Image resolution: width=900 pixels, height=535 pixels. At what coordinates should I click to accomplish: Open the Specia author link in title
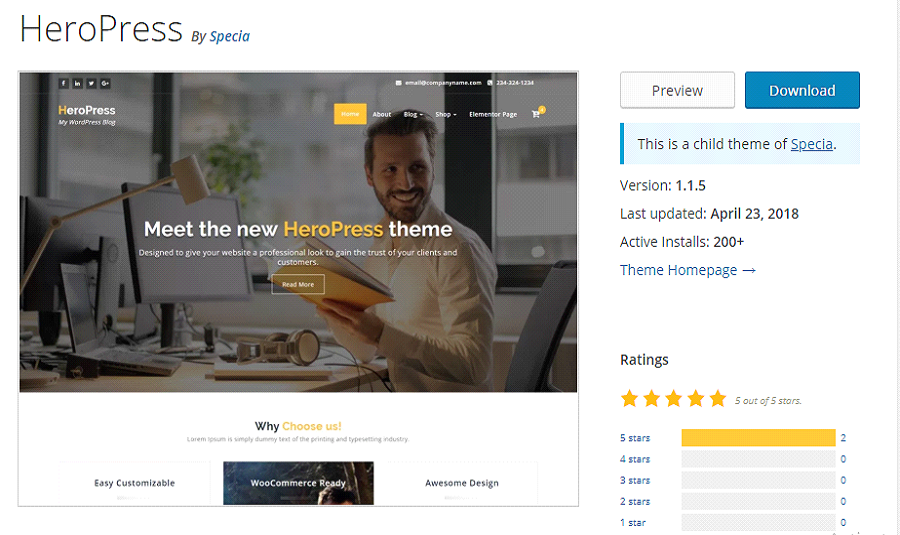(x=230, y=36)
